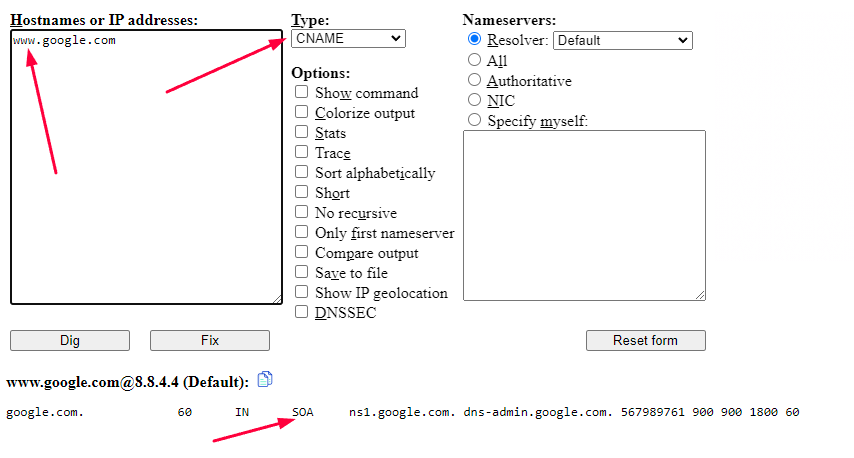
Task: Copy the www.google.com result to clipboard
Action: coord(265,379)
